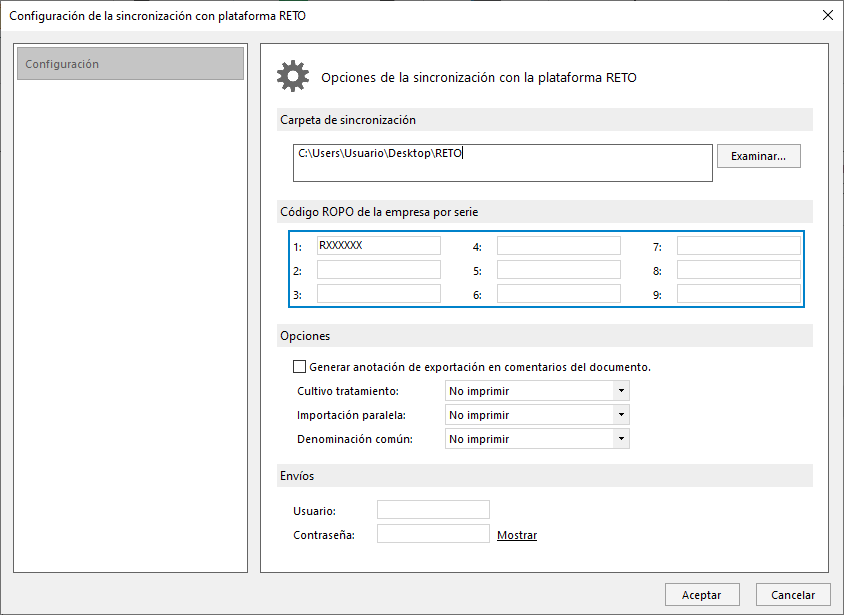This screenshot has height=615, width=844.
Task: Click ROPO code field for series 2
Action: click(x=379, y=270)
